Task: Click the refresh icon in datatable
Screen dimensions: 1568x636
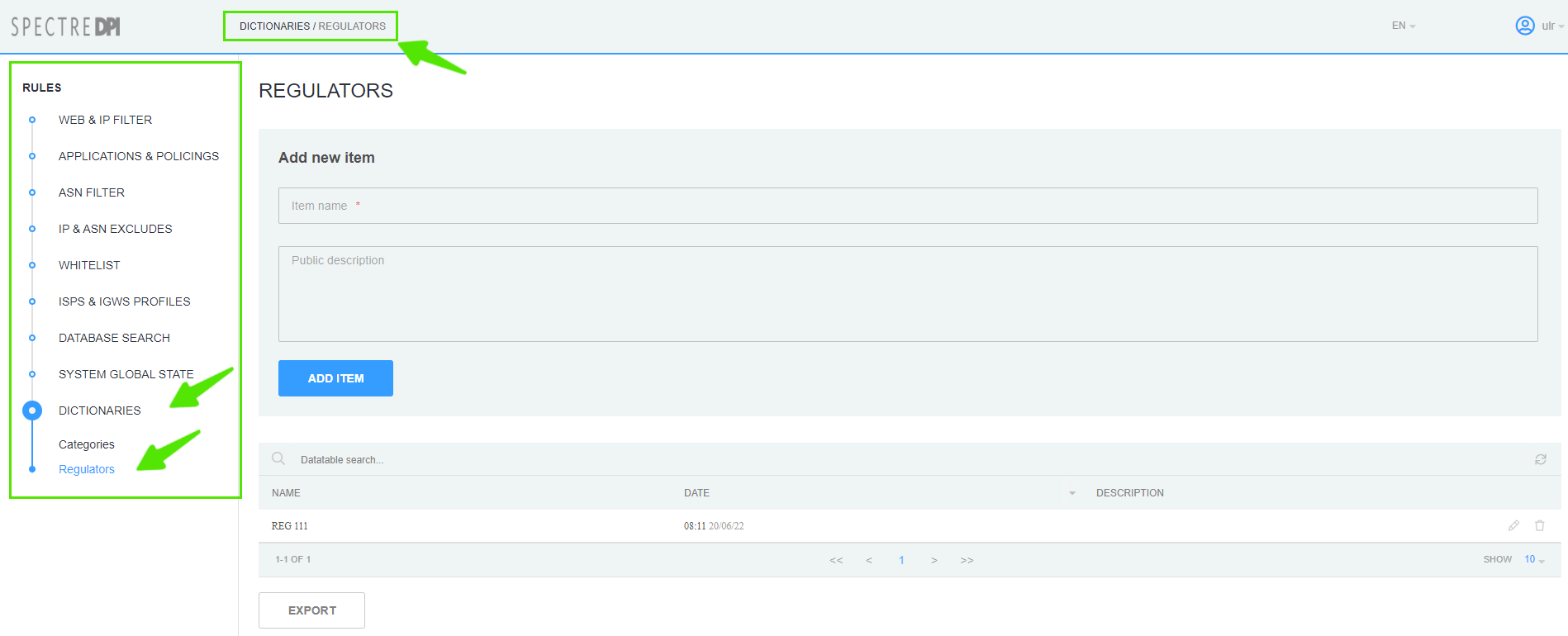Action: [x=1540, y=459]
